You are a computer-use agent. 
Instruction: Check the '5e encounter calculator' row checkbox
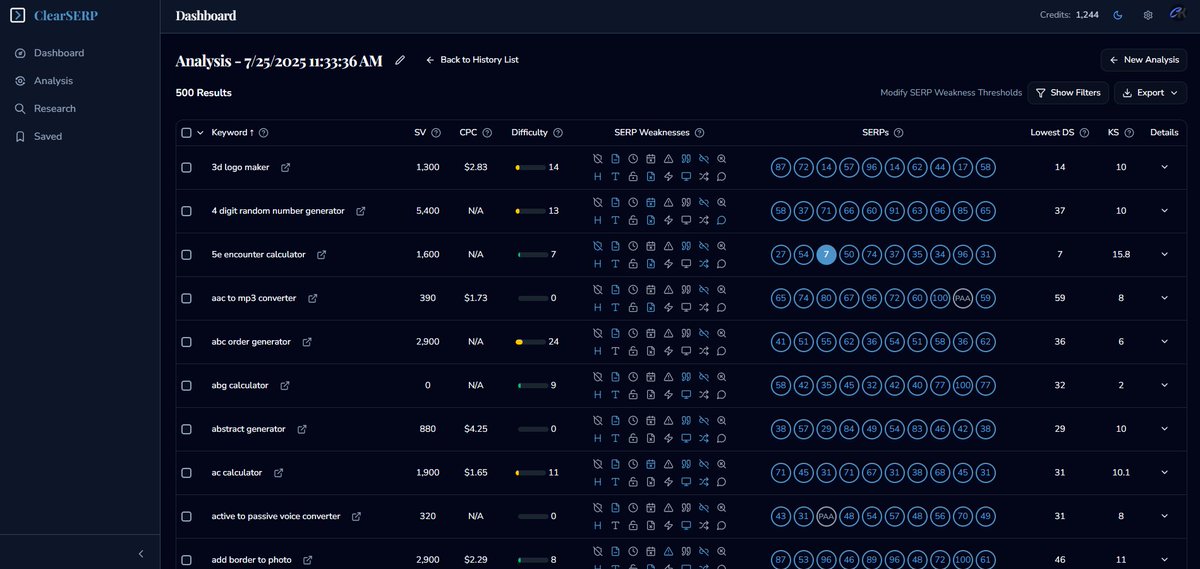tap(186, 255)
